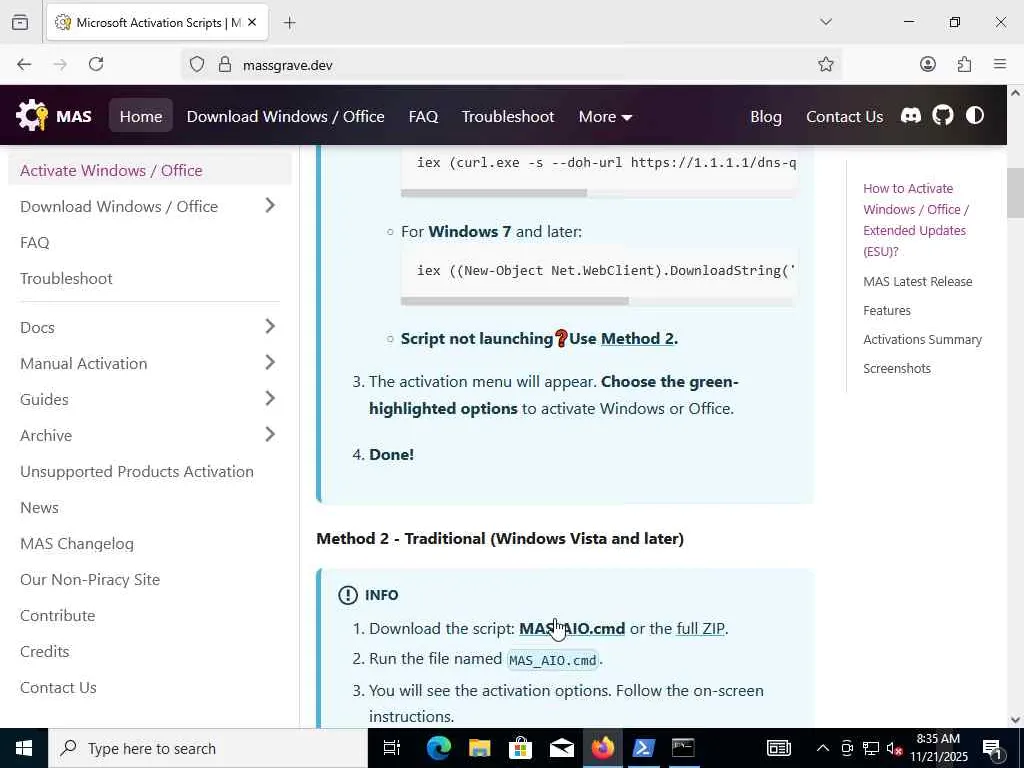Open Contribute in the sidebar
This screenshot has width=1024, height=768.
57,615
